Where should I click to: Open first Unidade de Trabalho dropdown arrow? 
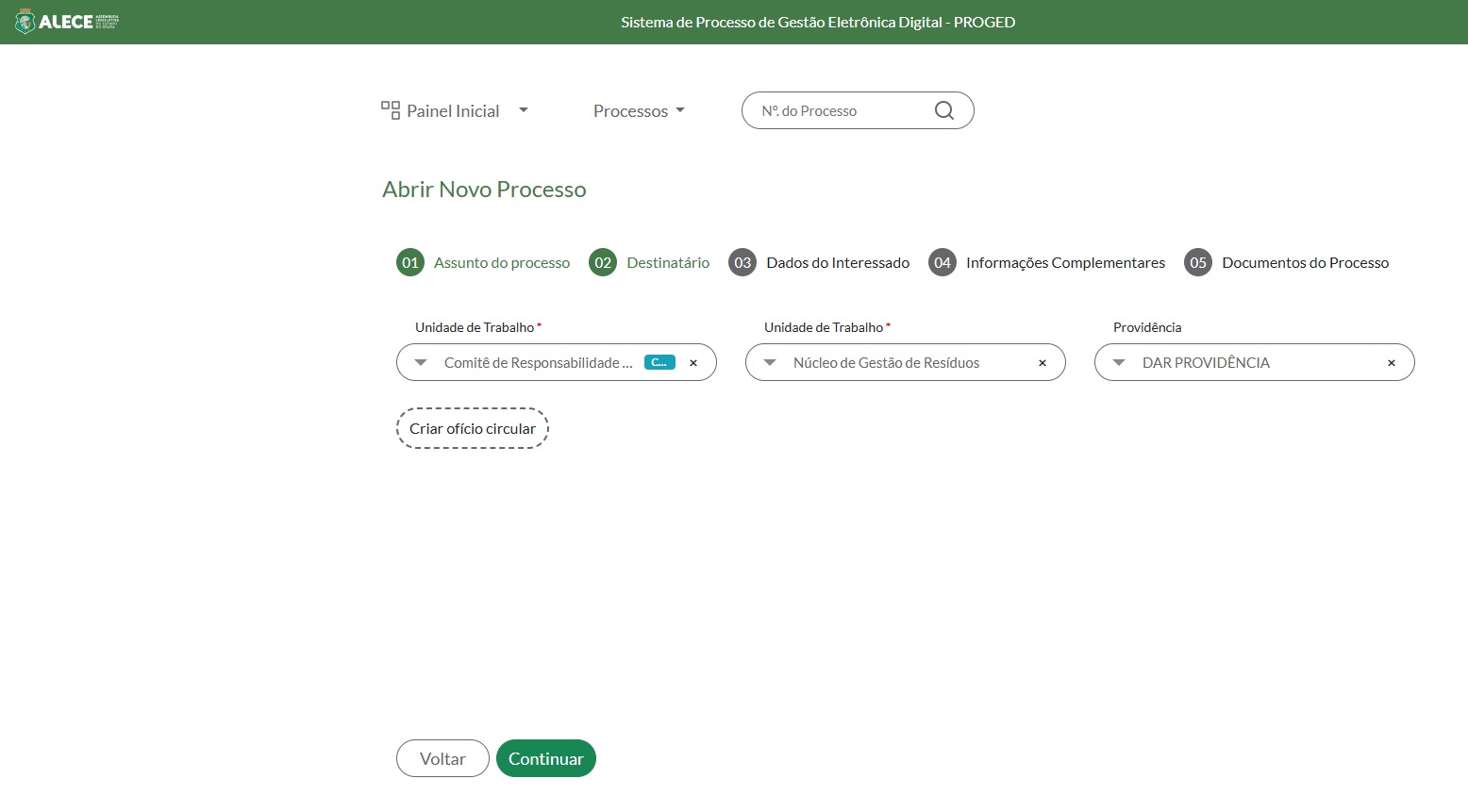point(421,363)
